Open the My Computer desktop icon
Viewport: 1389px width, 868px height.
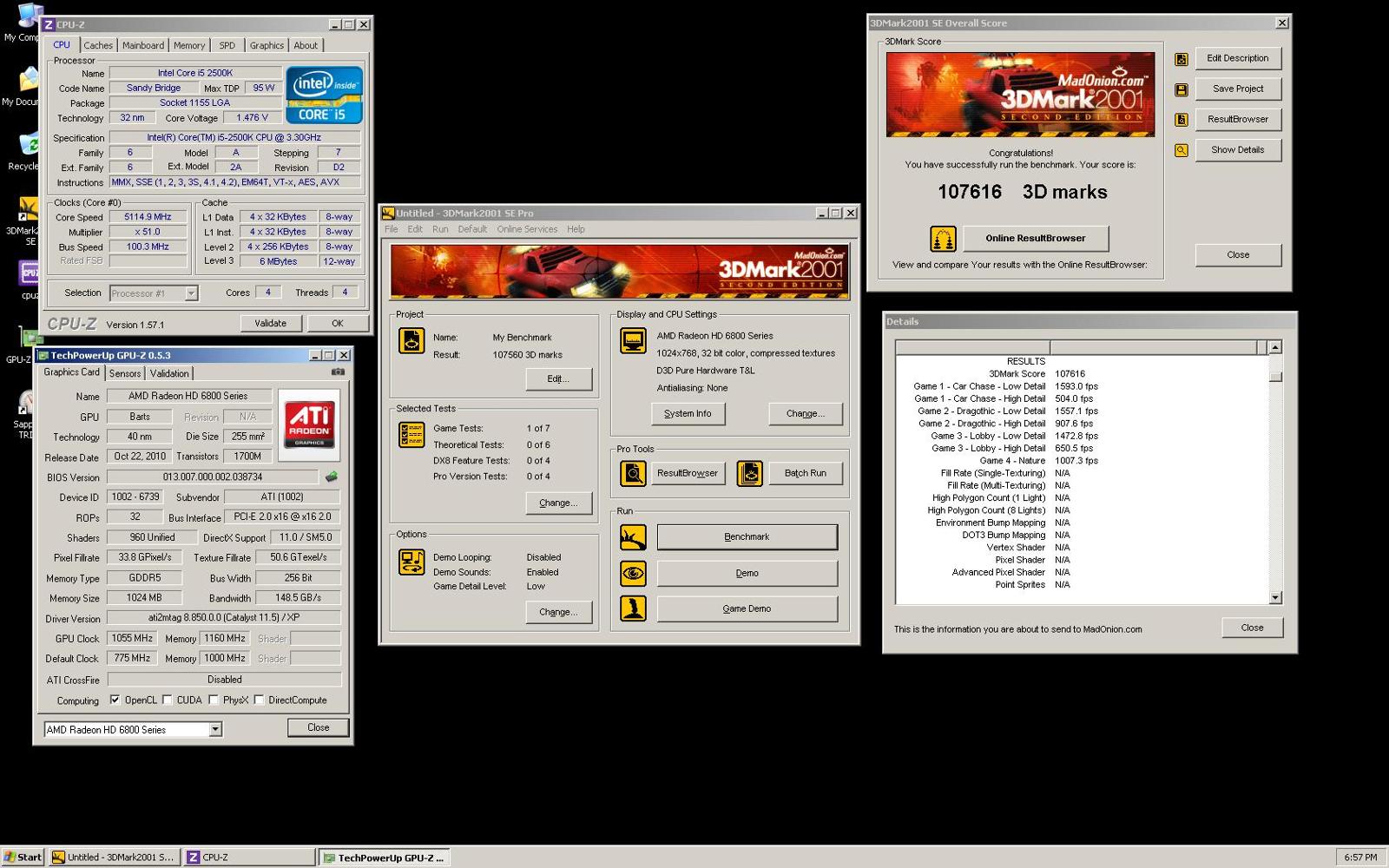pyautogui.click(x=24, y=23)
